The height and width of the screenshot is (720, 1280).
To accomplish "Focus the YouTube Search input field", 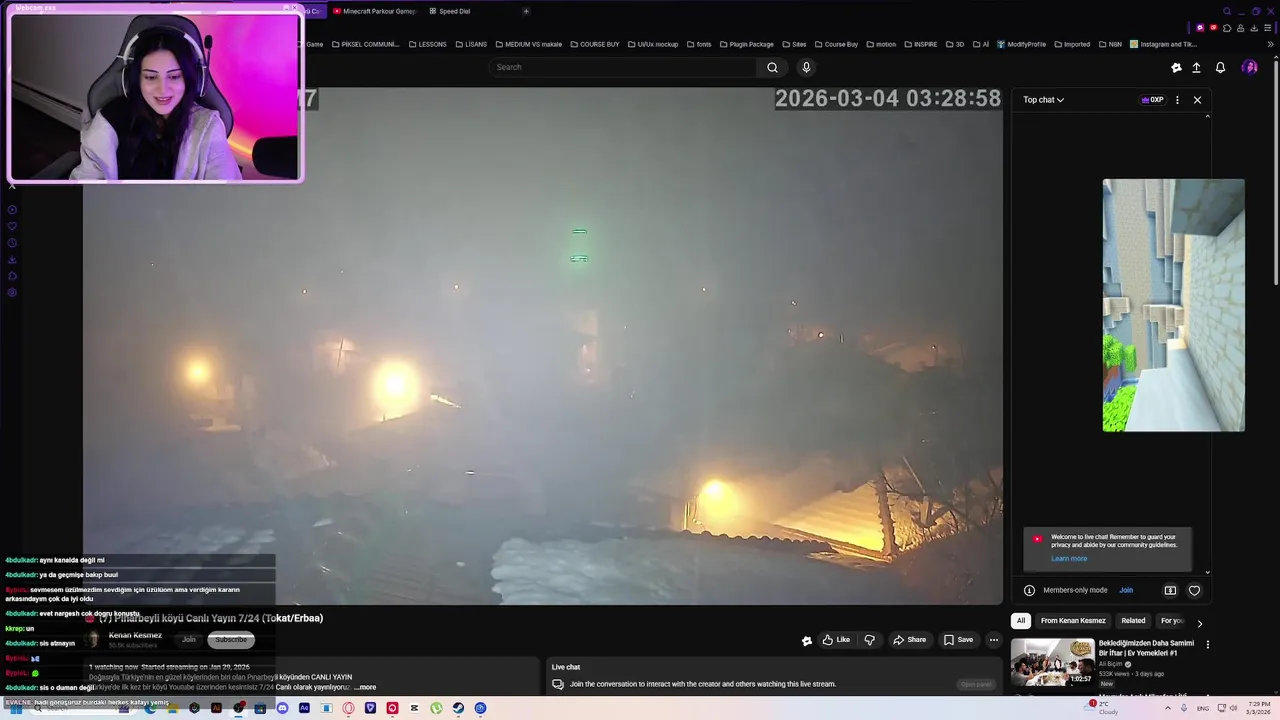I will [x=623, y=67].
